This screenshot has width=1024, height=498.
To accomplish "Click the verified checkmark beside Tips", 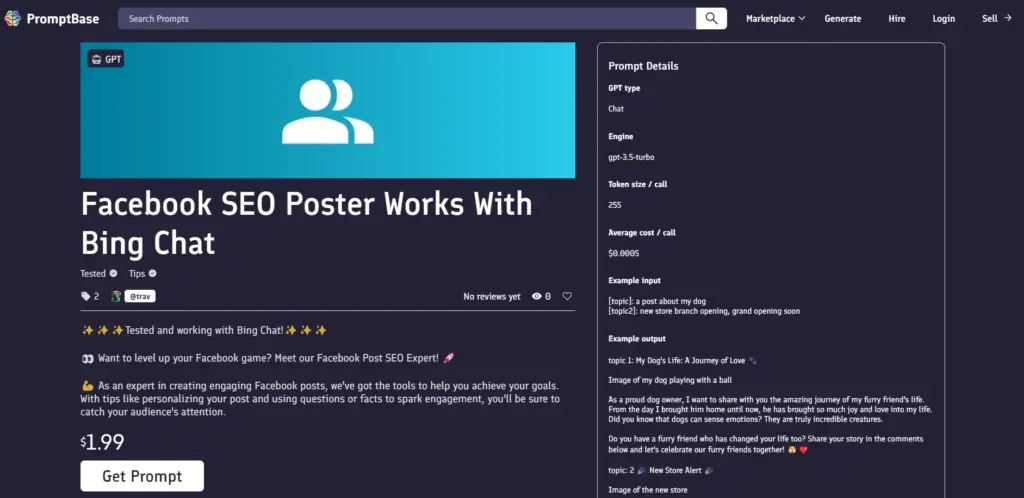I will 153,273.
